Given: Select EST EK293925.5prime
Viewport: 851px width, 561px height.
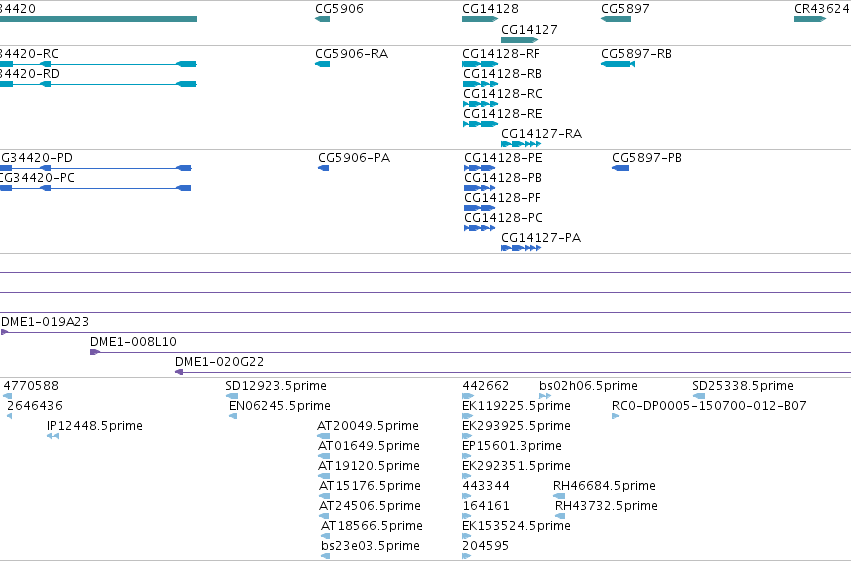Looking at the screenshot, I should [467, 436].
